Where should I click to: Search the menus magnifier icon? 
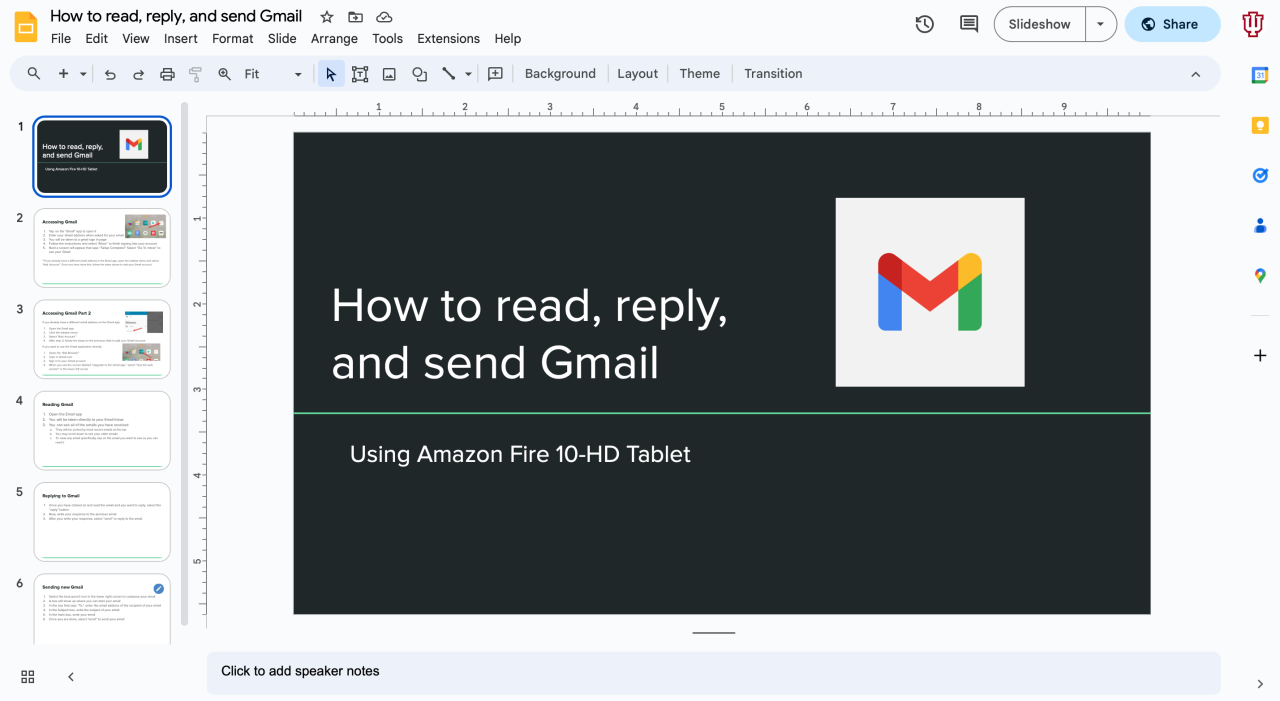tap(34, 74)
